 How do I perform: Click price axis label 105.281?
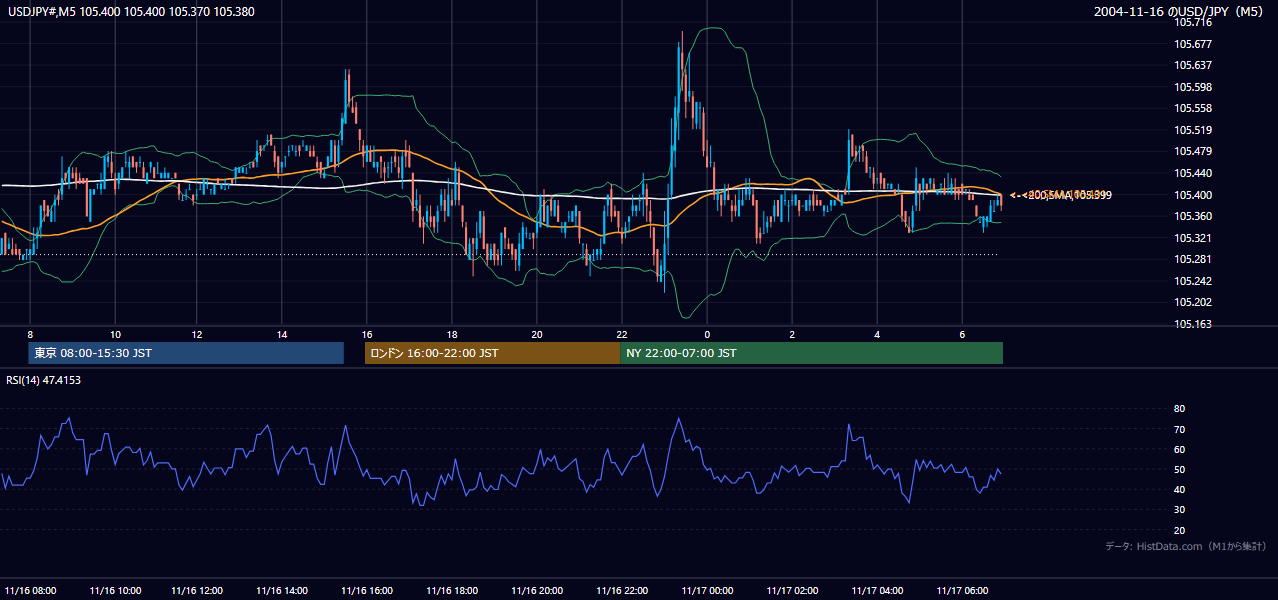[1192, 260]
